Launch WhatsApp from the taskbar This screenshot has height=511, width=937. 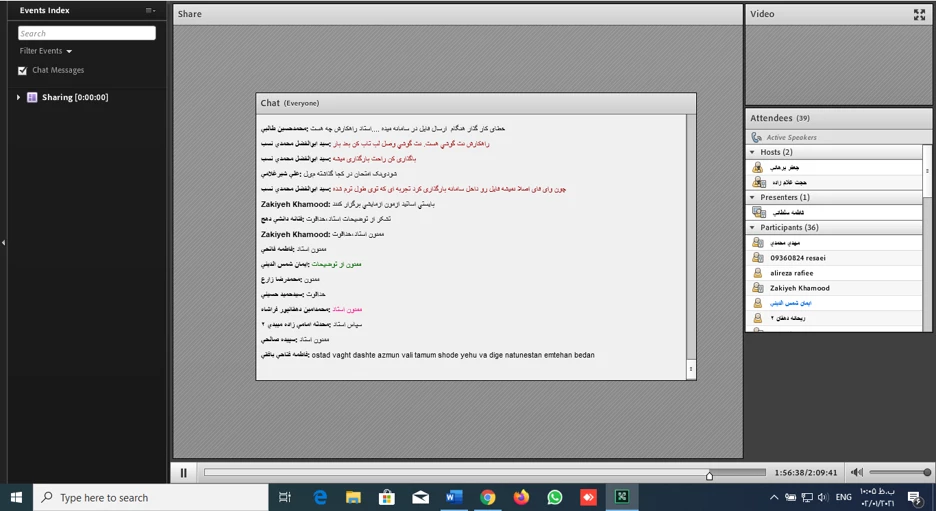click(555, 497)
